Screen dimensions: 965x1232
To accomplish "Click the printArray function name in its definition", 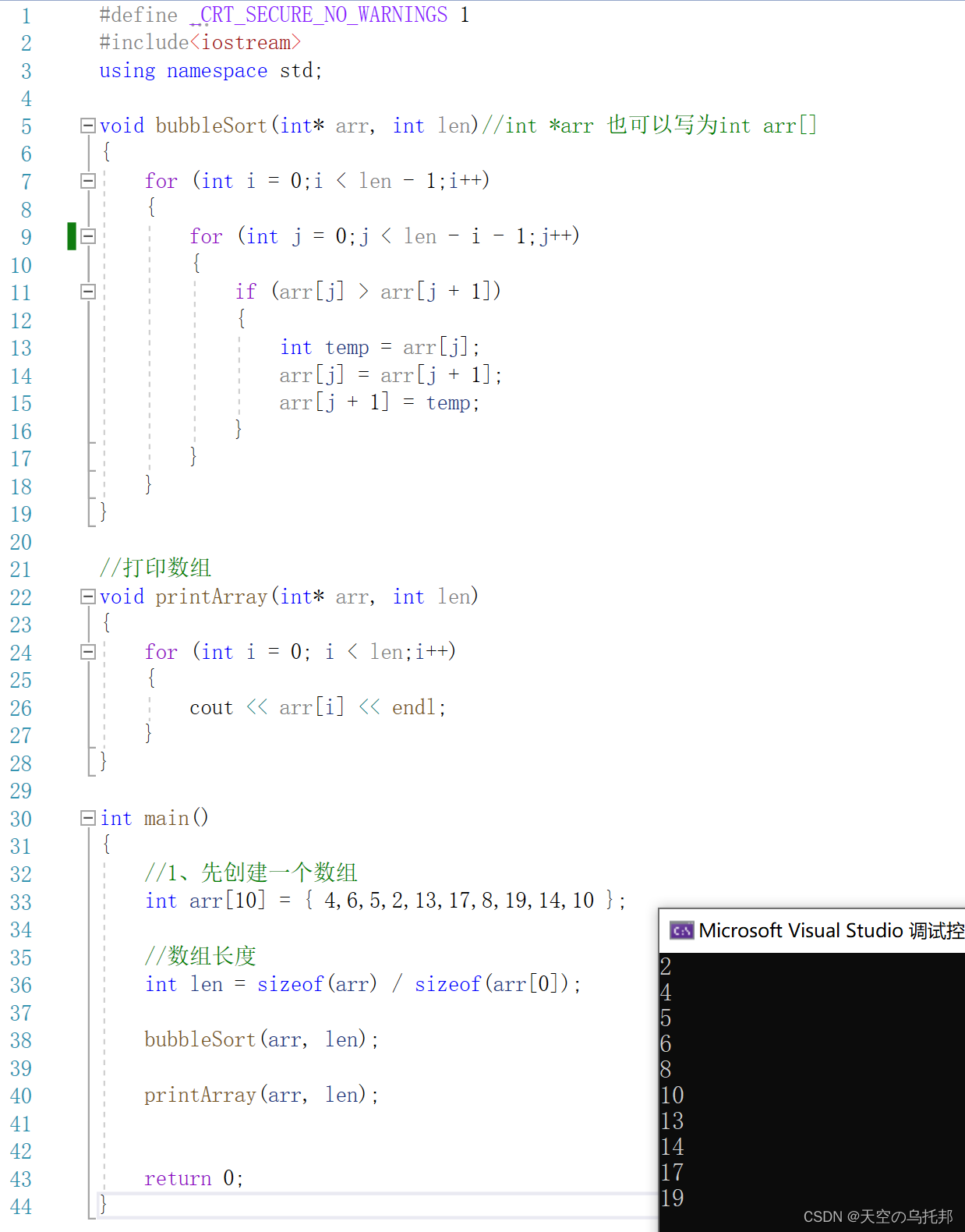I will (211, 597).
